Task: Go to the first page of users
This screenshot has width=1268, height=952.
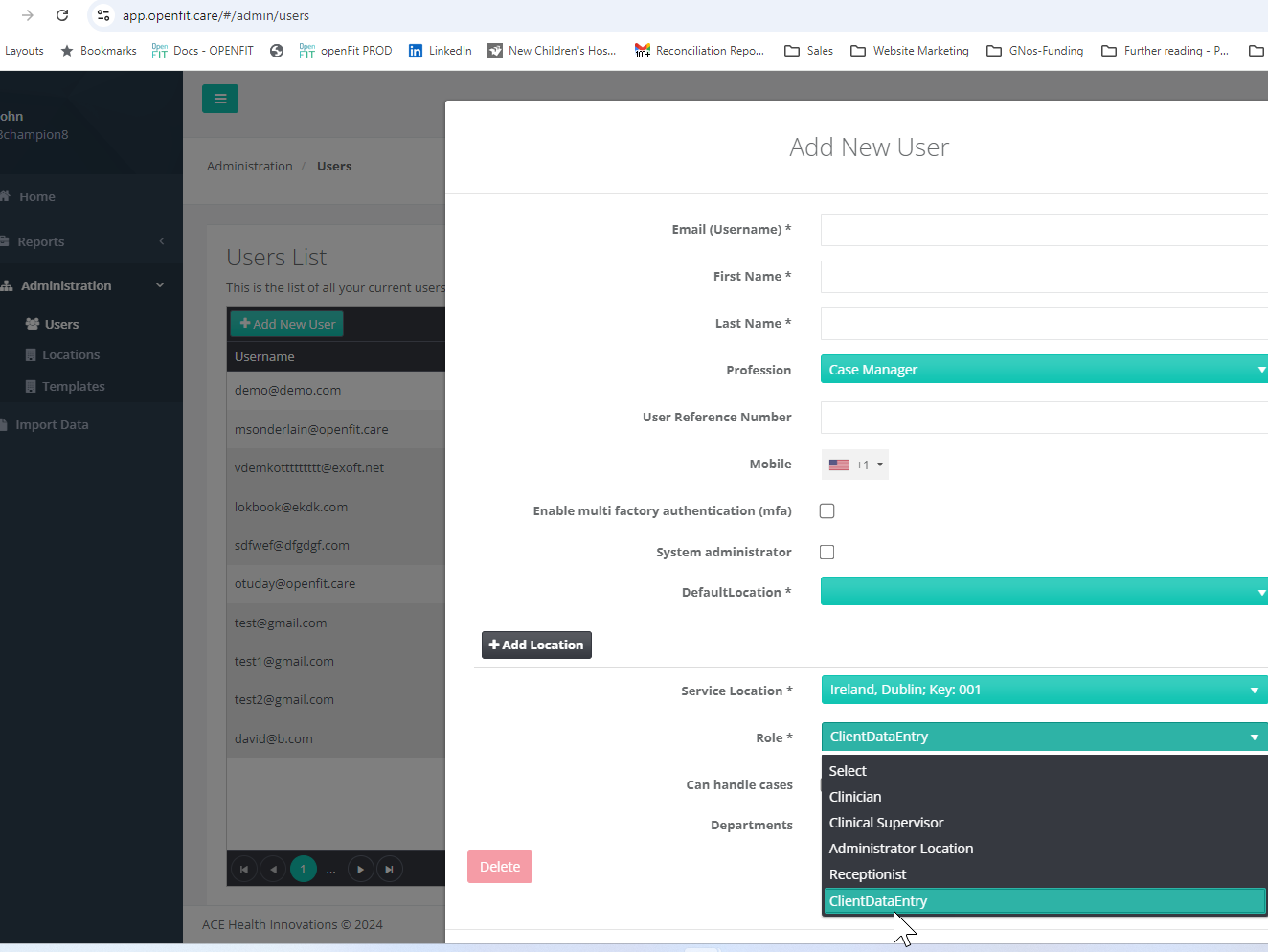Action: (x=244, y=869)
